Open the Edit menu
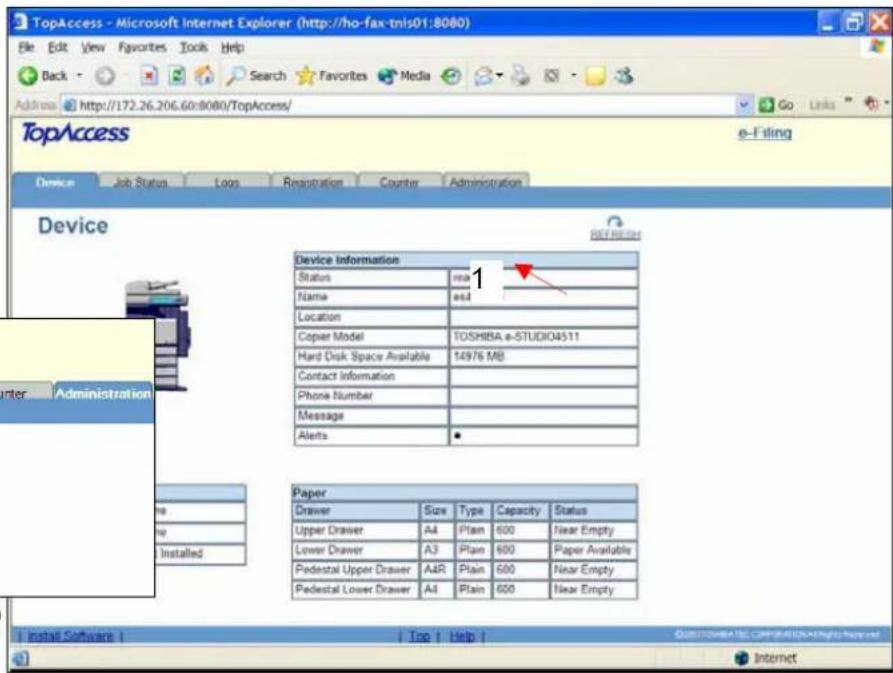 click(x=58, y=47)
